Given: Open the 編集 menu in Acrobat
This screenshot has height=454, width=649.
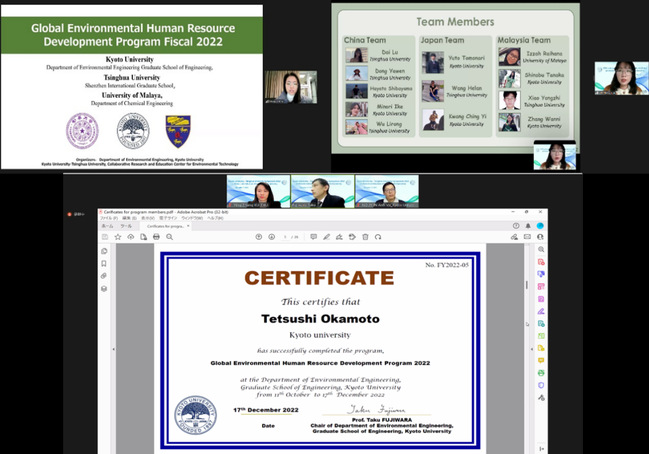Looking at the screenshot, I should tap(129, 218).
